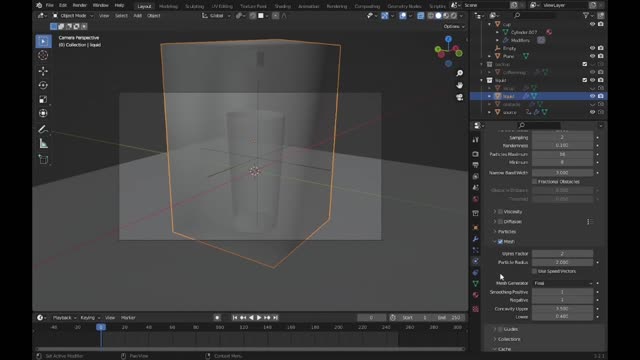
Task: Open the Keying popover in timeline
Action: click(x=90, y=318)
